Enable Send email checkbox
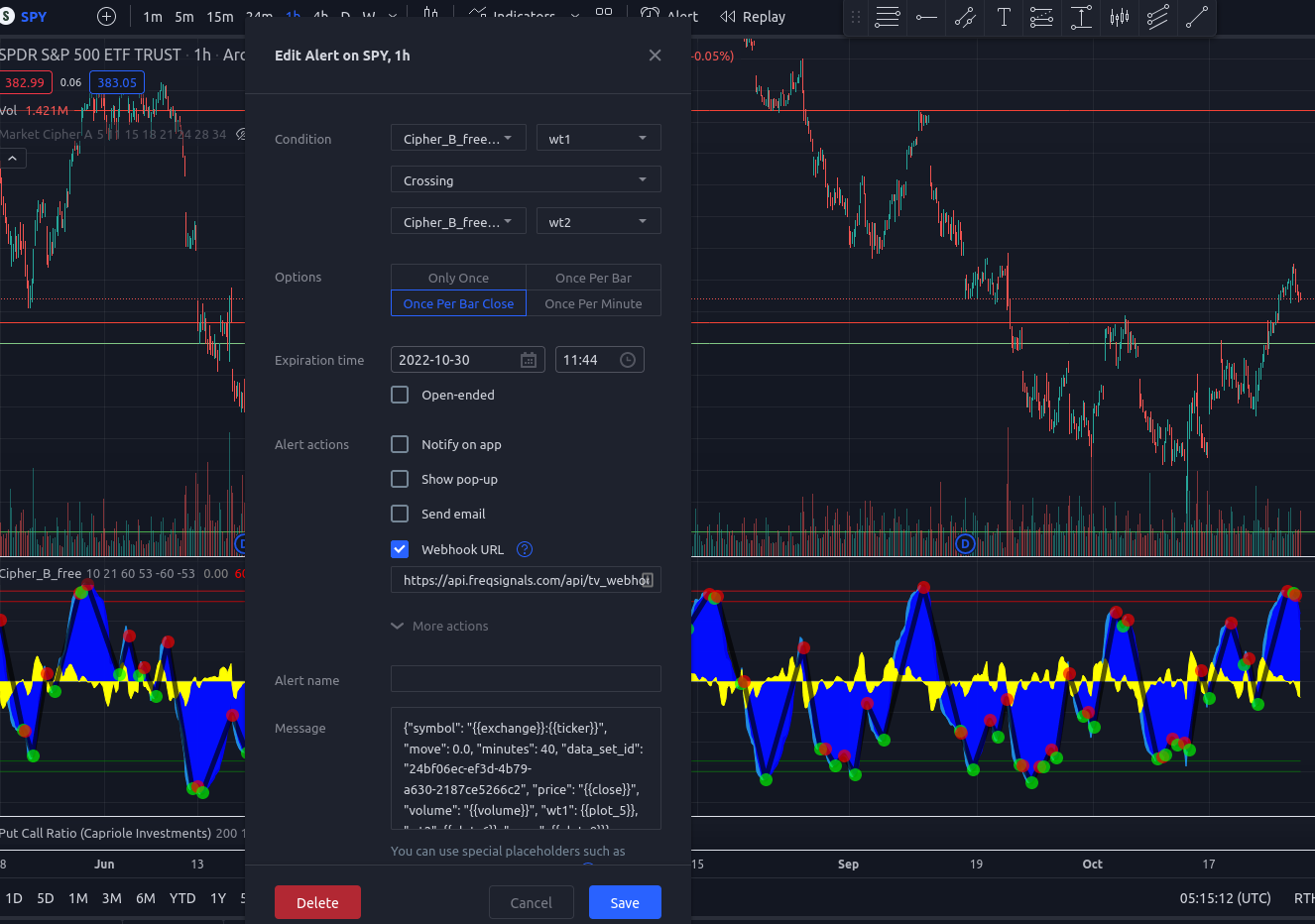The image size is (1315, 924). [x=400, y=514]
